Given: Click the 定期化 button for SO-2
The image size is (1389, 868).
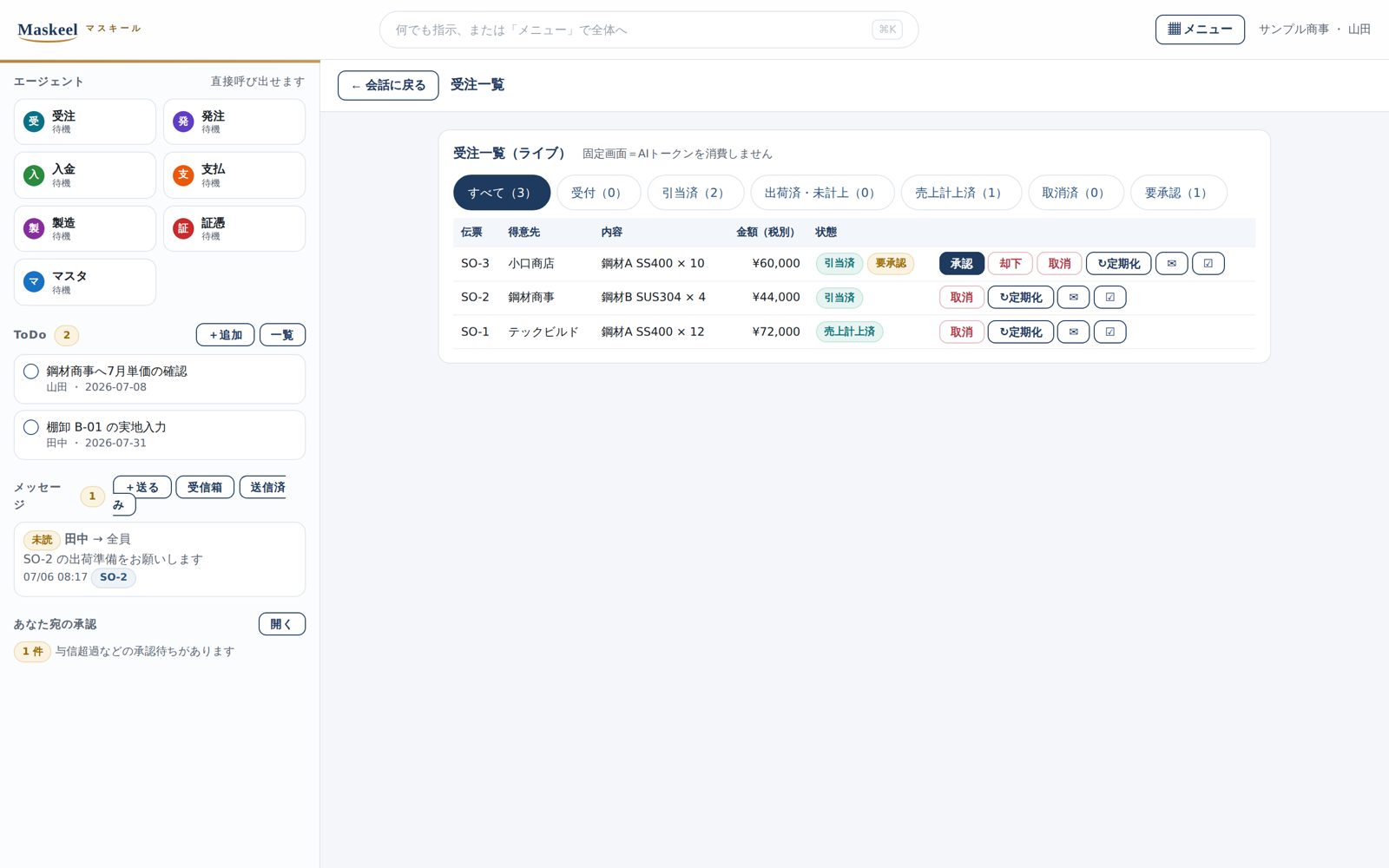Looking at the screenshot, I should (x=1020, y=297).
